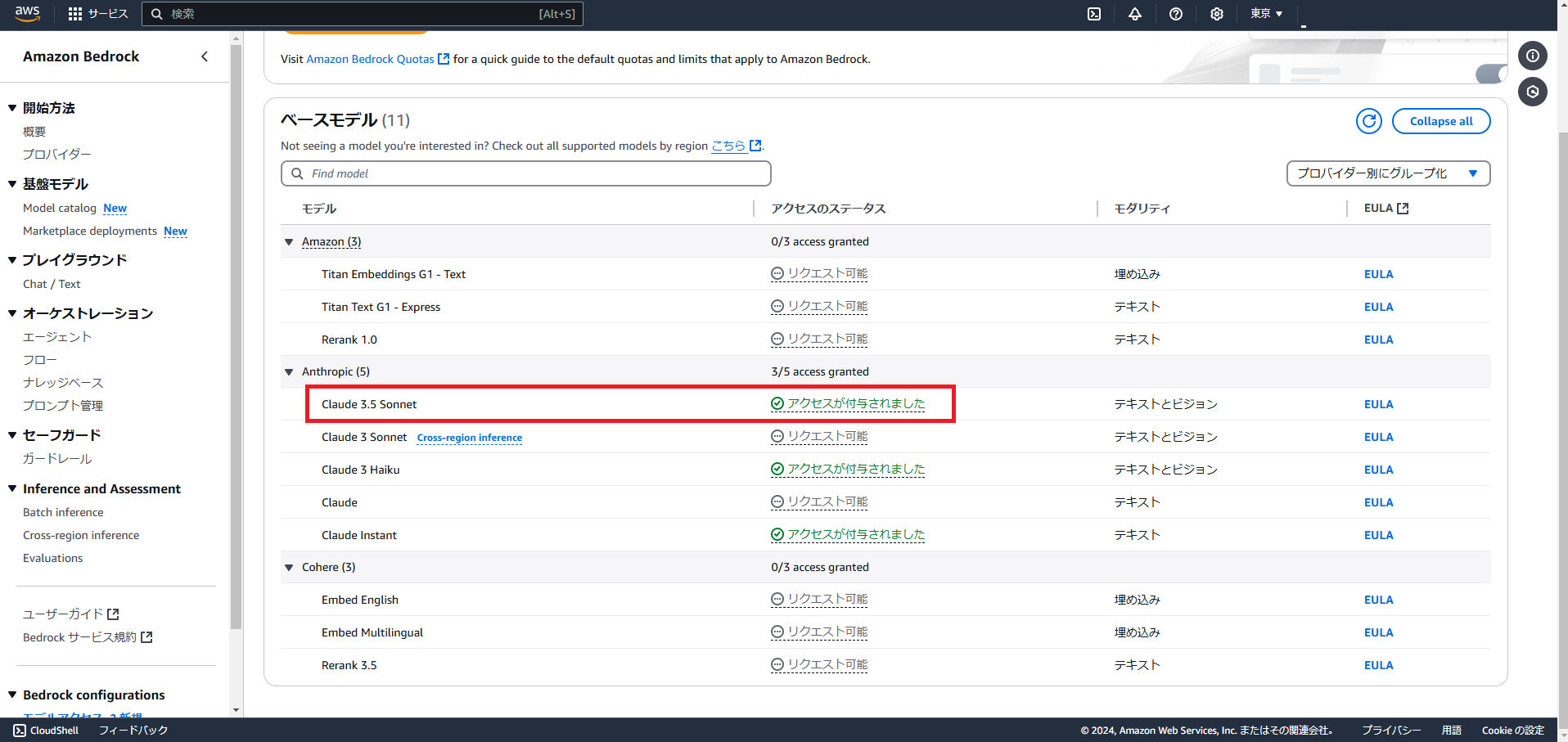The height and width of the screenshot is (742, 1568).
Task: Click the external link icon next to EULA header
Action: (x=1403, y=209)
